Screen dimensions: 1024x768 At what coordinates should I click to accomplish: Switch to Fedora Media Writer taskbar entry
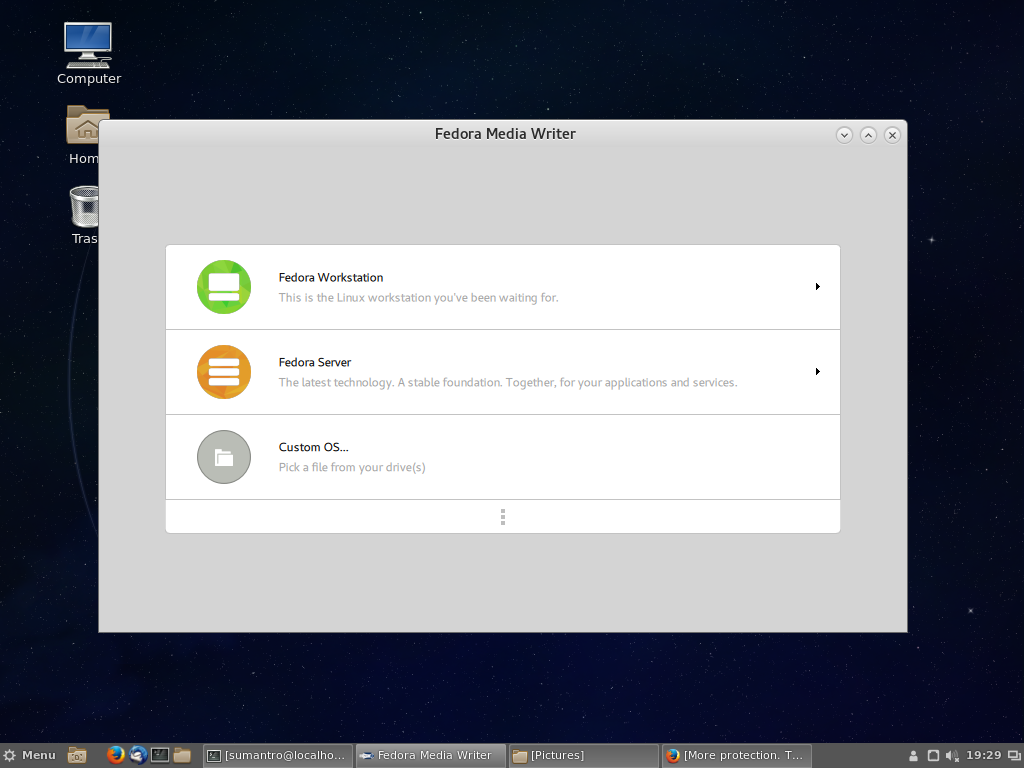click(431, 756)
